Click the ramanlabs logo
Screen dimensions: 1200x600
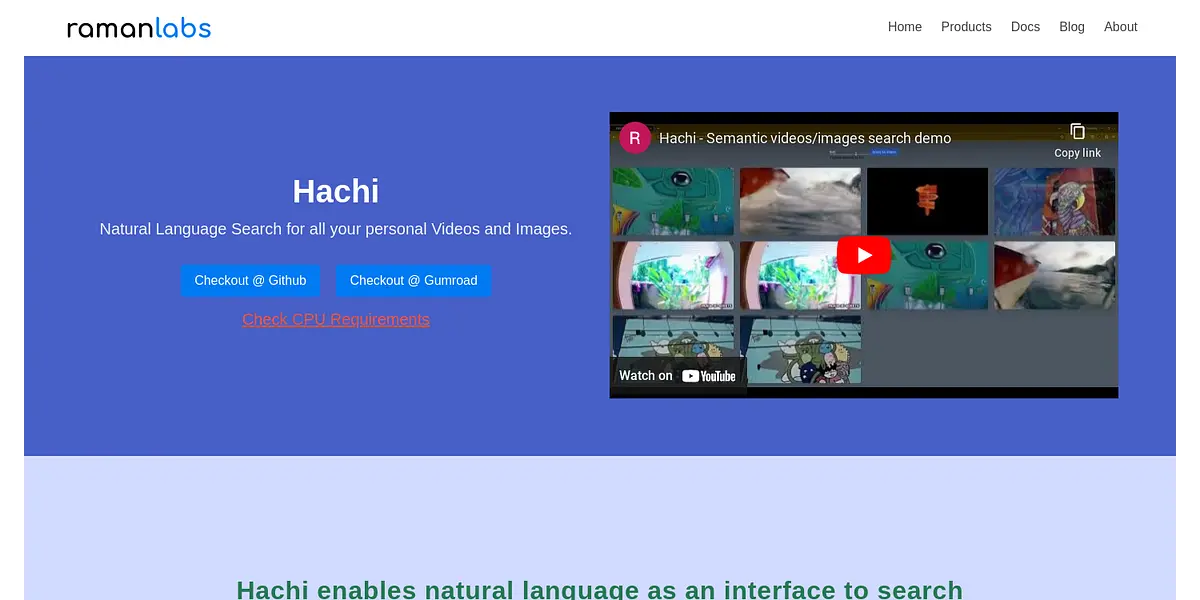pyautogui.click(x=139, y=28)
